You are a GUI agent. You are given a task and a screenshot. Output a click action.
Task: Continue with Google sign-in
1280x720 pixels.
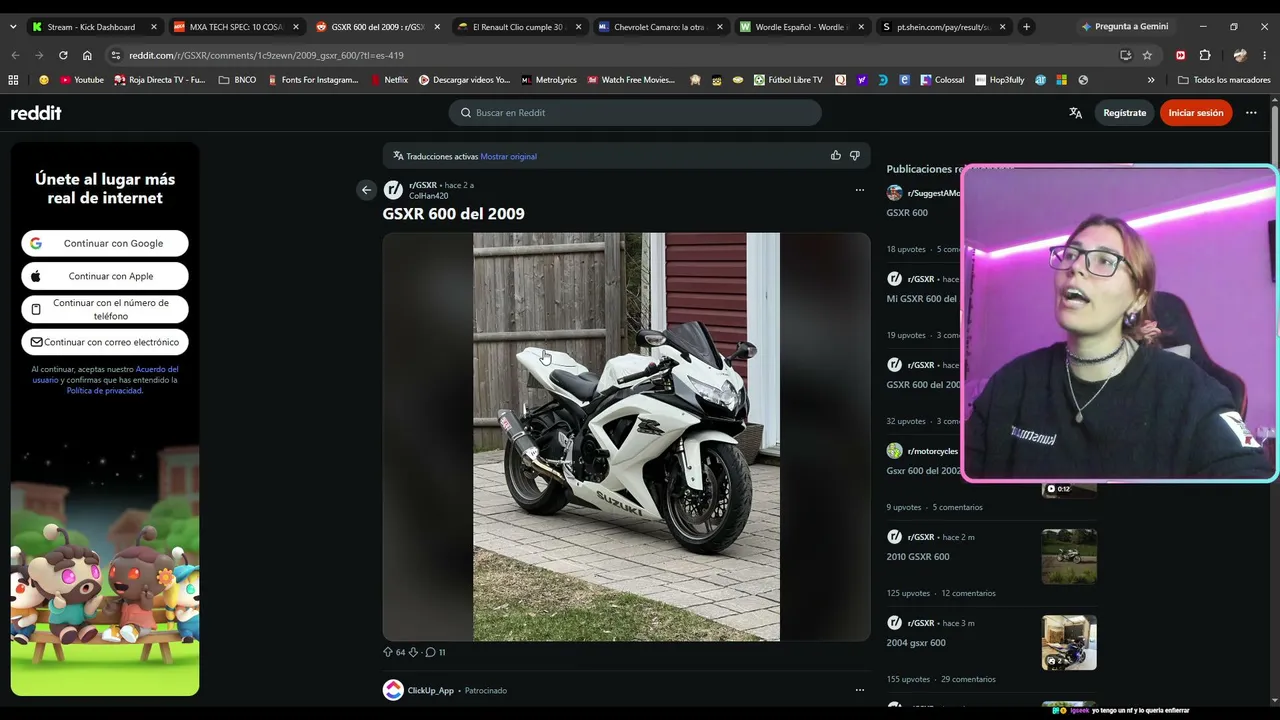pyautogui.click(x=105, y=243)
